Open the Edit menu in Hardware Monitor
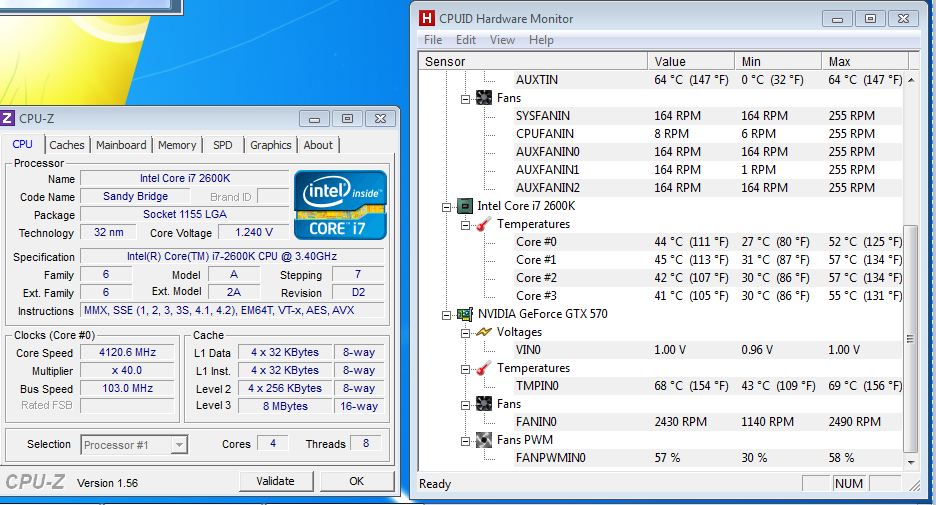936x505 pixels. pyautogui.click(x=466, y=40)
